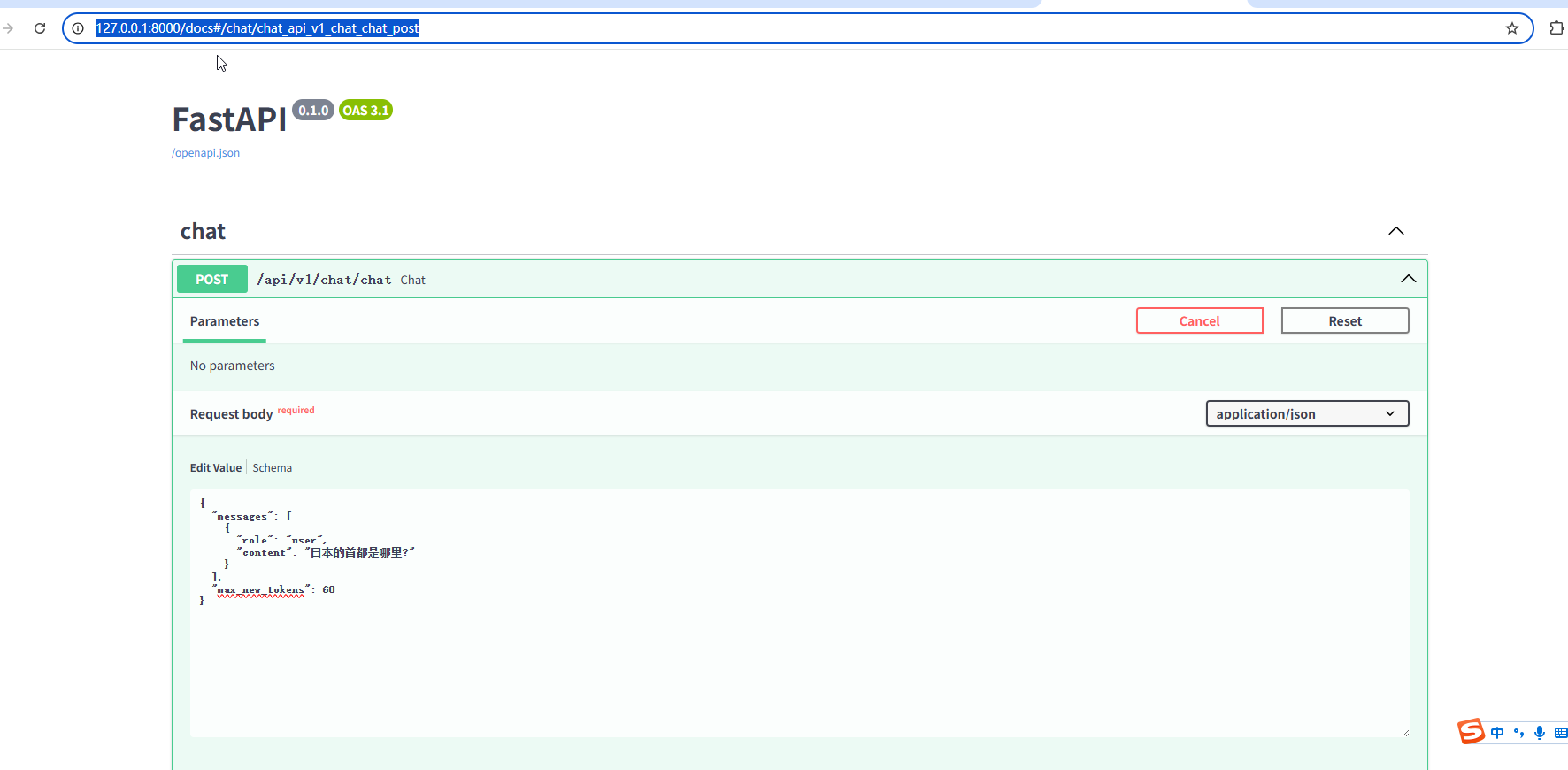Screen dimensions: 1568x770
Task: Click the POST method badge
Action: 212,279
